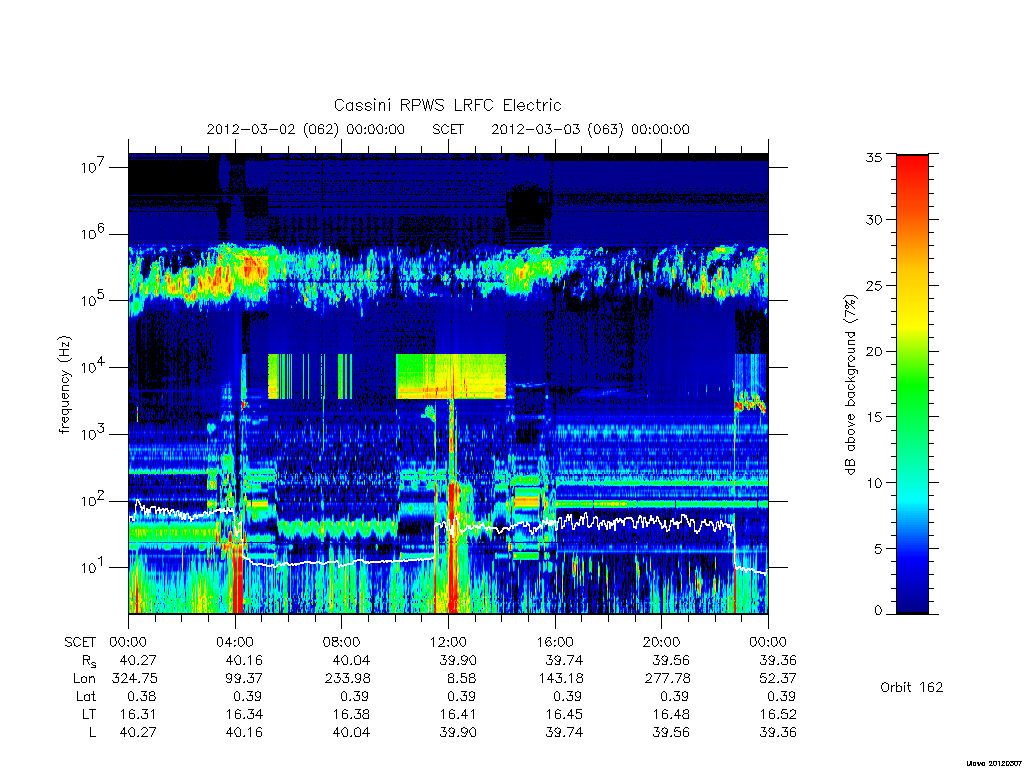Click the 10^6 frequency tick label

93,233
